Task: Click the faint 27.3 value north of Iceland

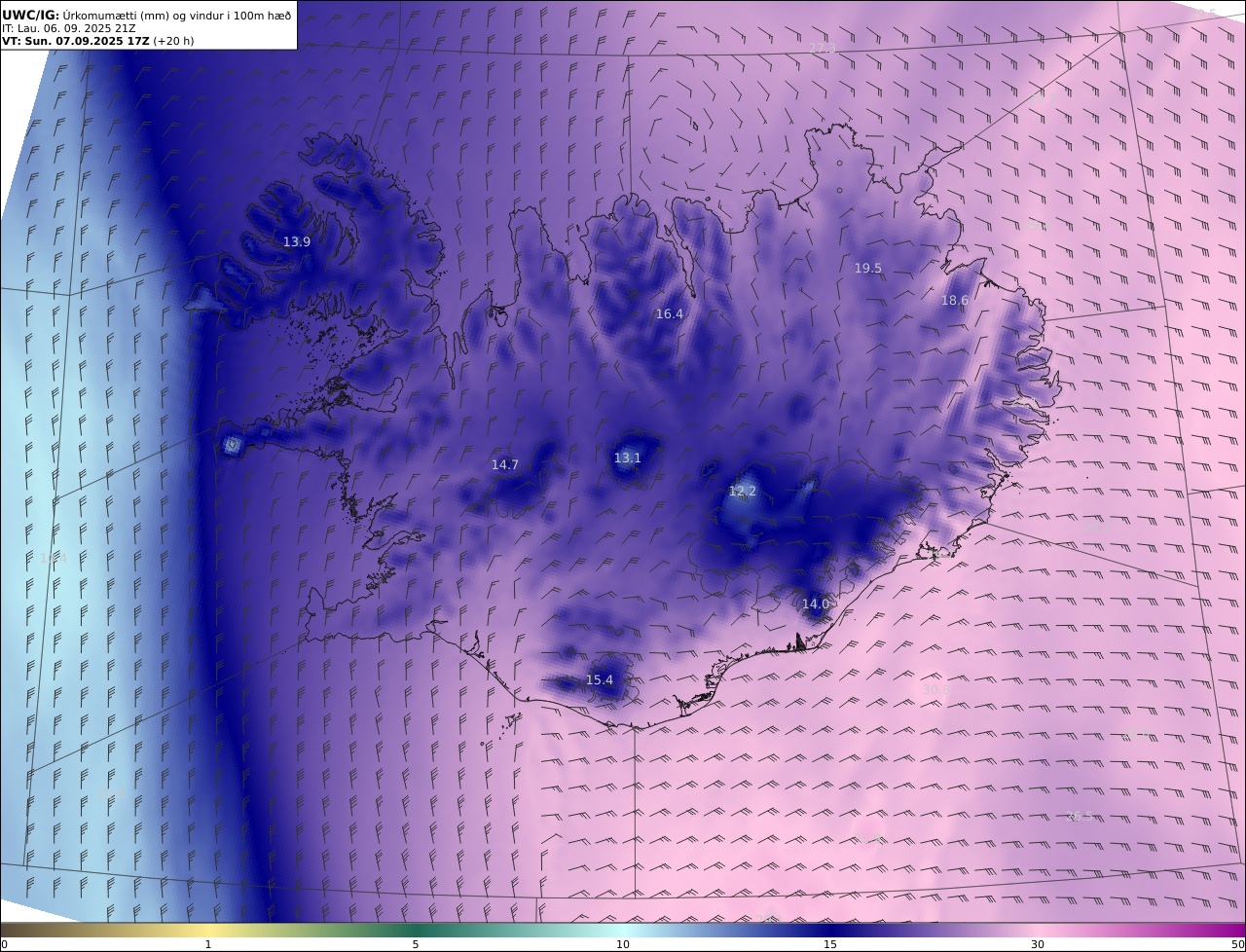Action: pyautogui.click(x=823, y=48)
